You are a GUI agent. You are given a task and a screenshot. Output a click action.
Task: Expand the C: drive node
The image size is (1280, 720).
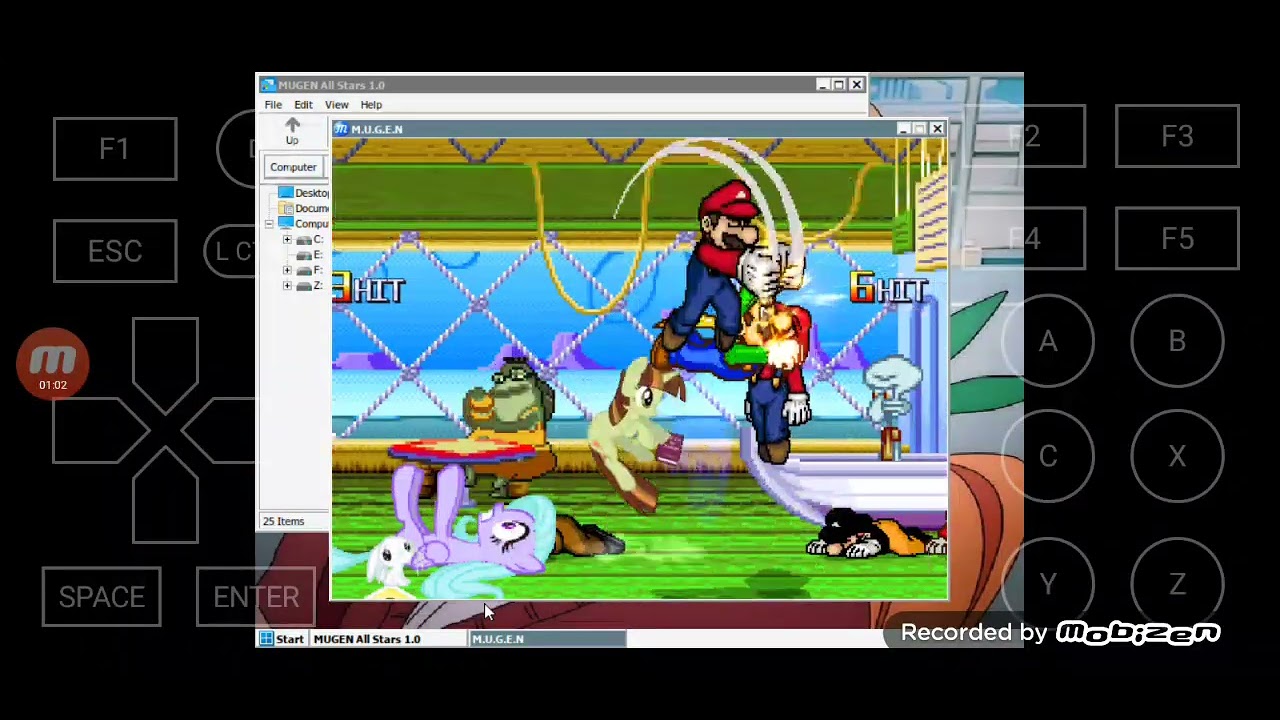click(x=287, y=240)
